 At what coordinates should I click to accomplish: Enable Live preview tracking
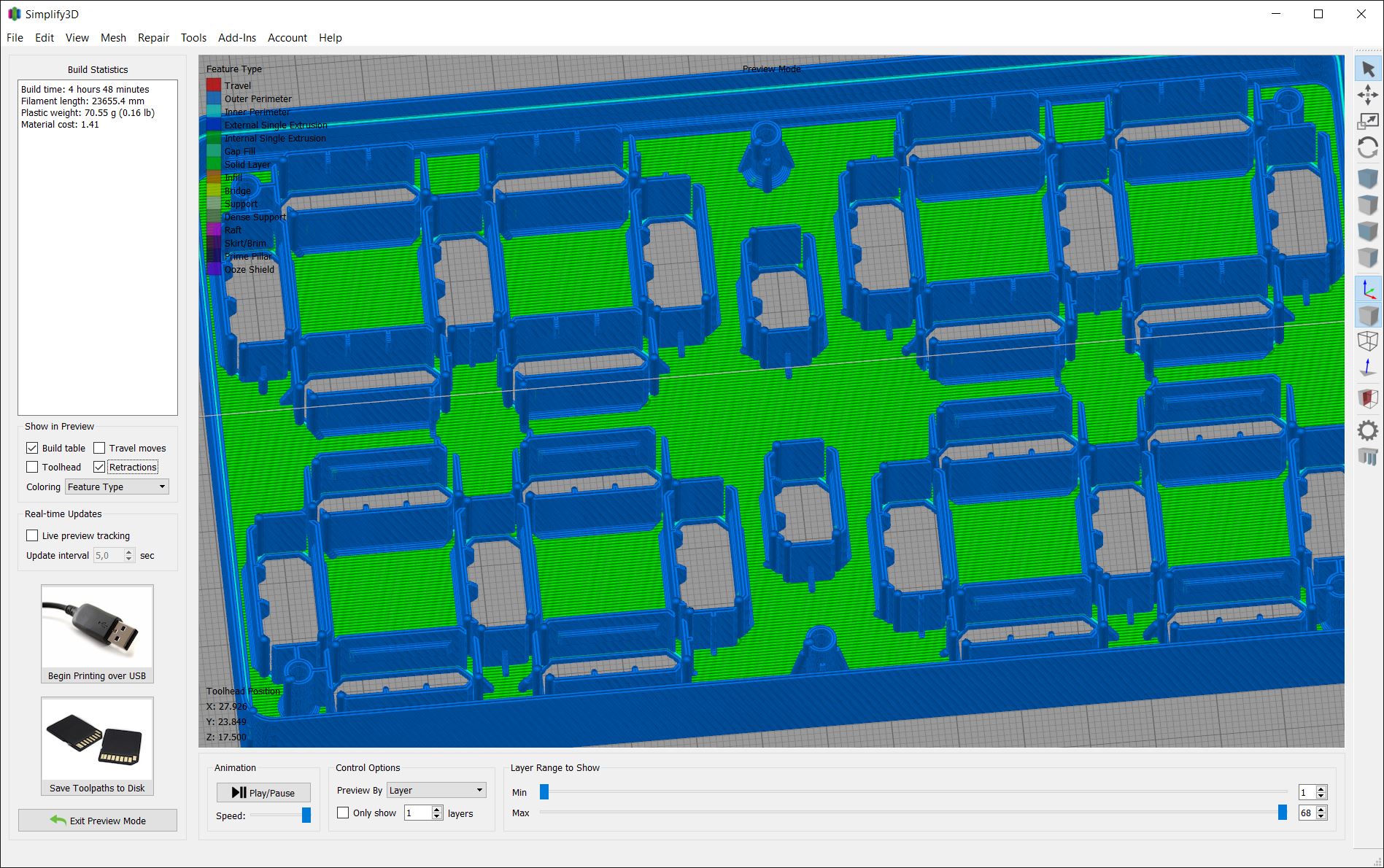(x=32, y=535)
